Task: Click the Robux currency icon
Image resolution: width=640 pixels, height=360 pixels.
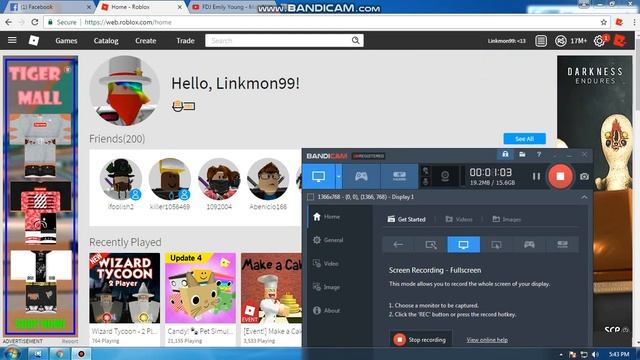Action: pos(560,41)
